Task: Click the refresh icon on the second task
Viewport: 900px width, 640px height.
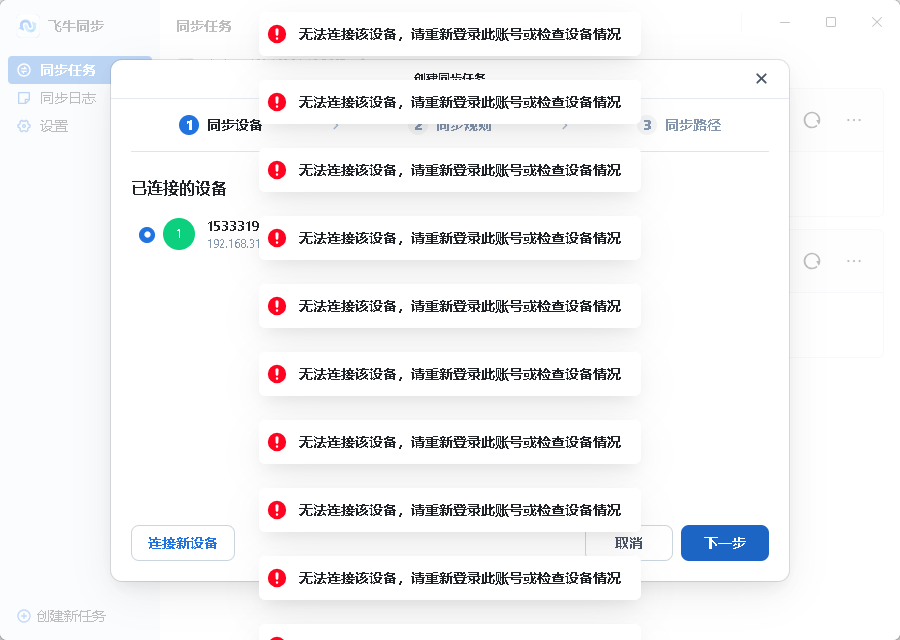Action: click(x=811, y=261)
